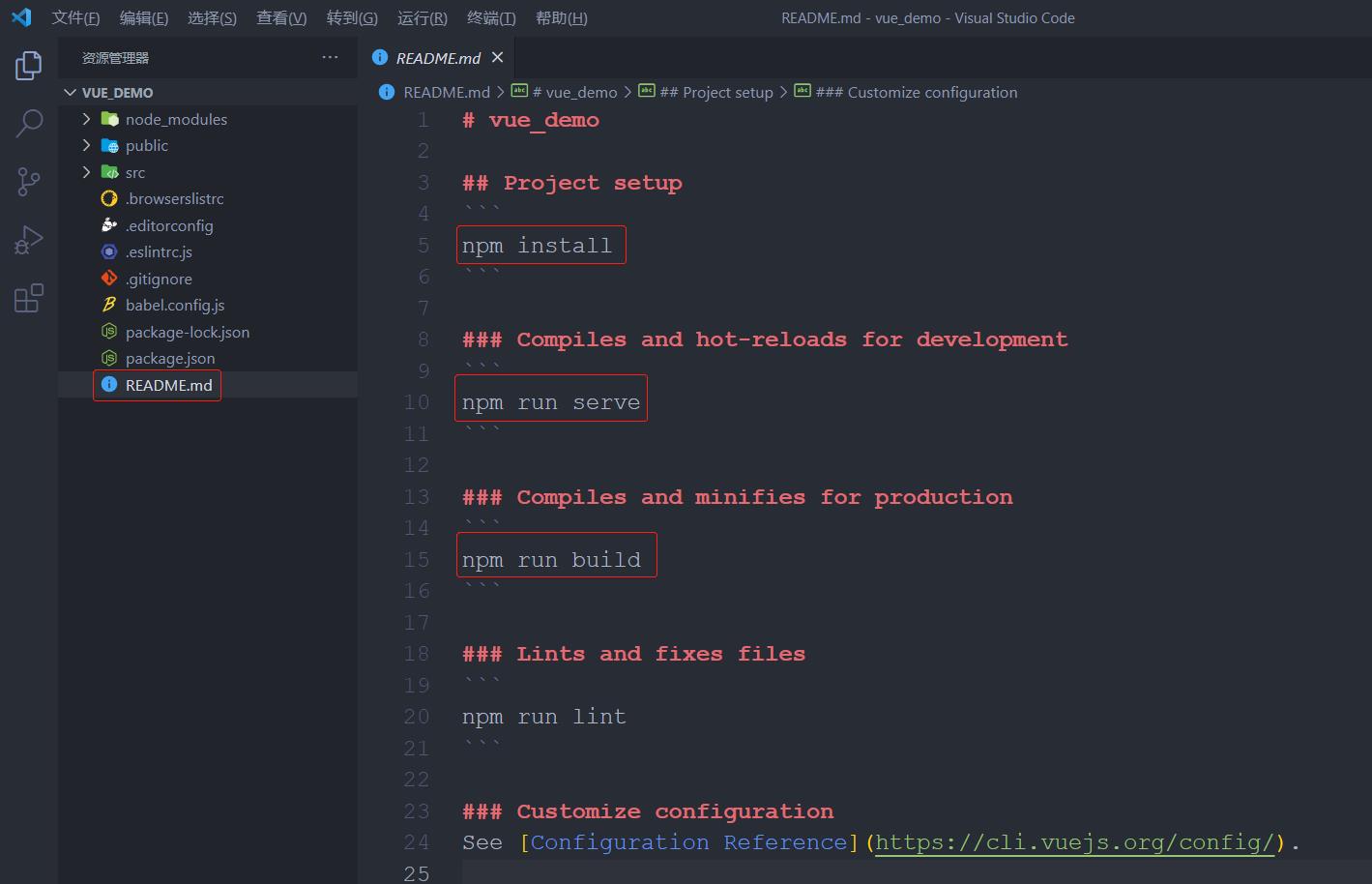Click the VS Code logo icon
This screenshot has height=884, width=1372.
[21, 17]
